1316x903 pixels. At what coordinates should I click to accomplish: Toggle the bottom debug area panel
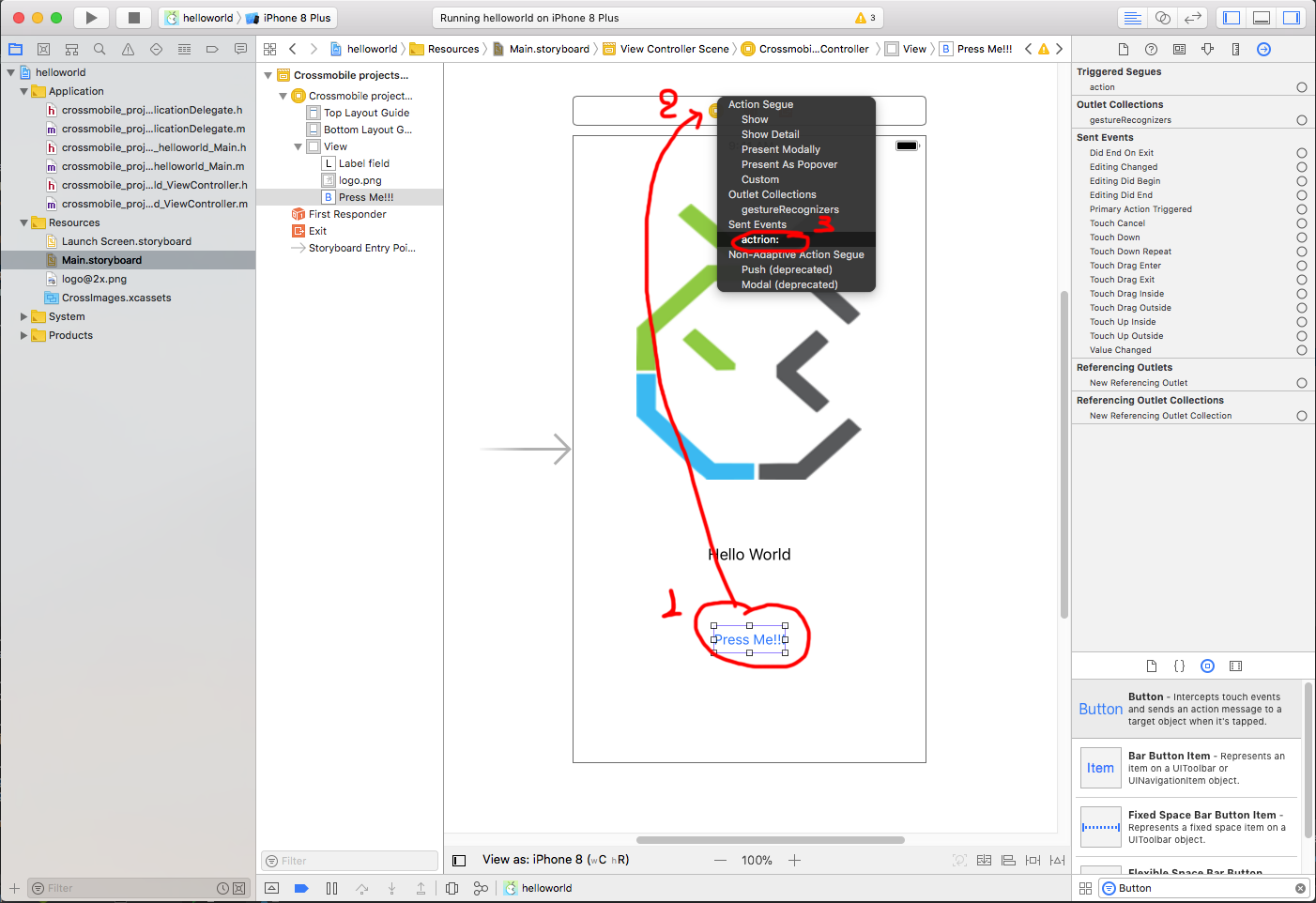point(1262,18)
